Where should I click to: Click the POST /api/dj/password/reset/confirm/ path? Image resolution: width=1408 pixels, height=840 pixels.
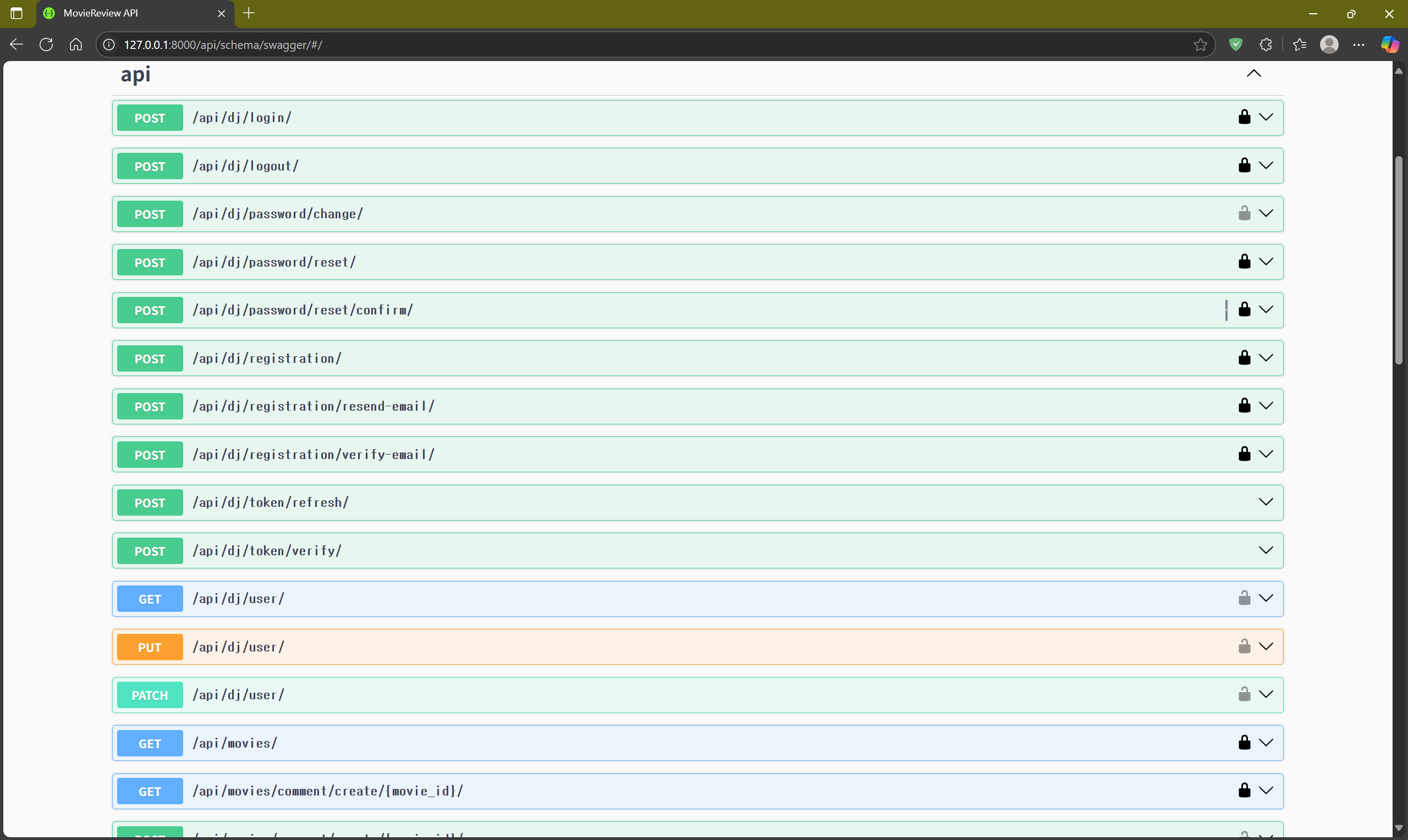(303, 310)
